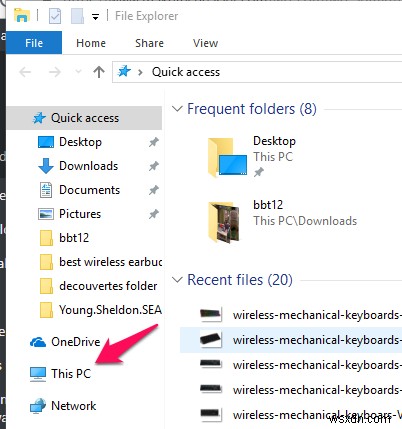Click the New folder quick access toolbar icon
The height and width of the screenshot is (429, 402).
[x=77, y=16]
